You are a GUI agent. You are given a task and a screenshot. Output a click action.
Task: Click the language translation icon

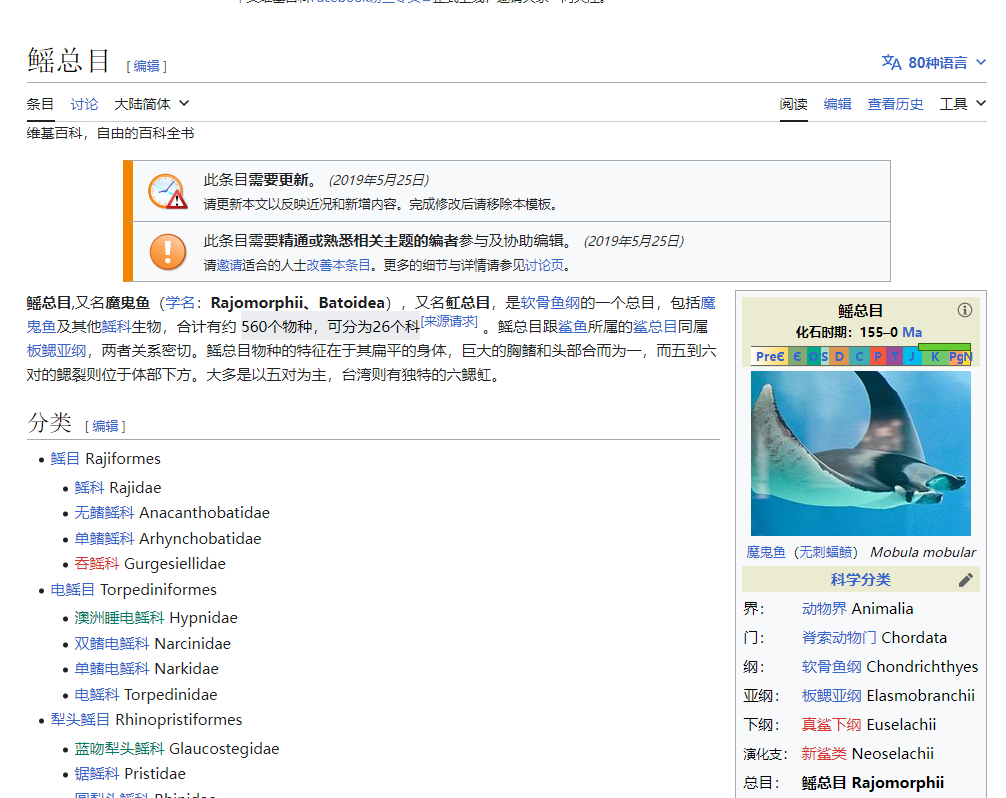(891, 62)
